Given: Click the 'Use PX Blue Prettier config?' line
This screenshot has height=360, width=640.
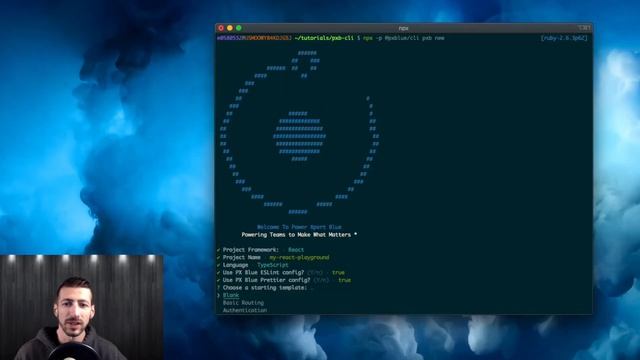Looking at the screenshot, I should click(x=284, y=280).
